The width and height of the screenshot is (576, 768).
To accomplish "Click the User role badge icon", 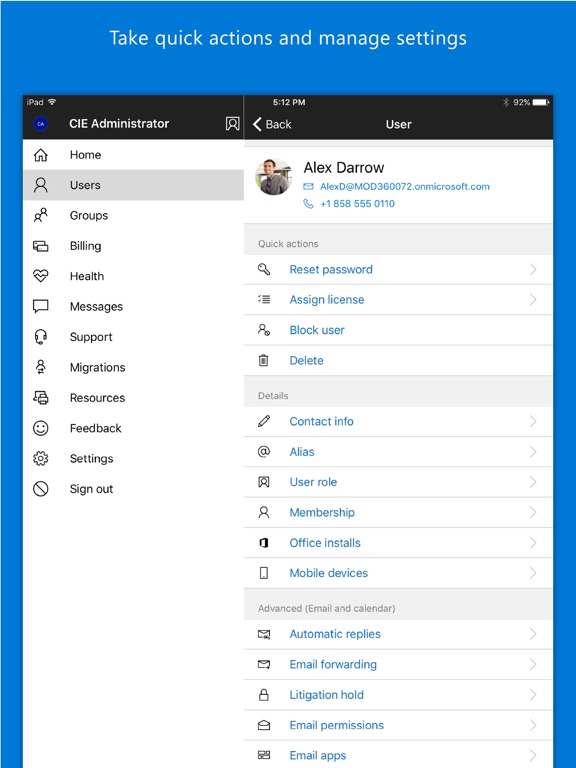I will 264,482.
